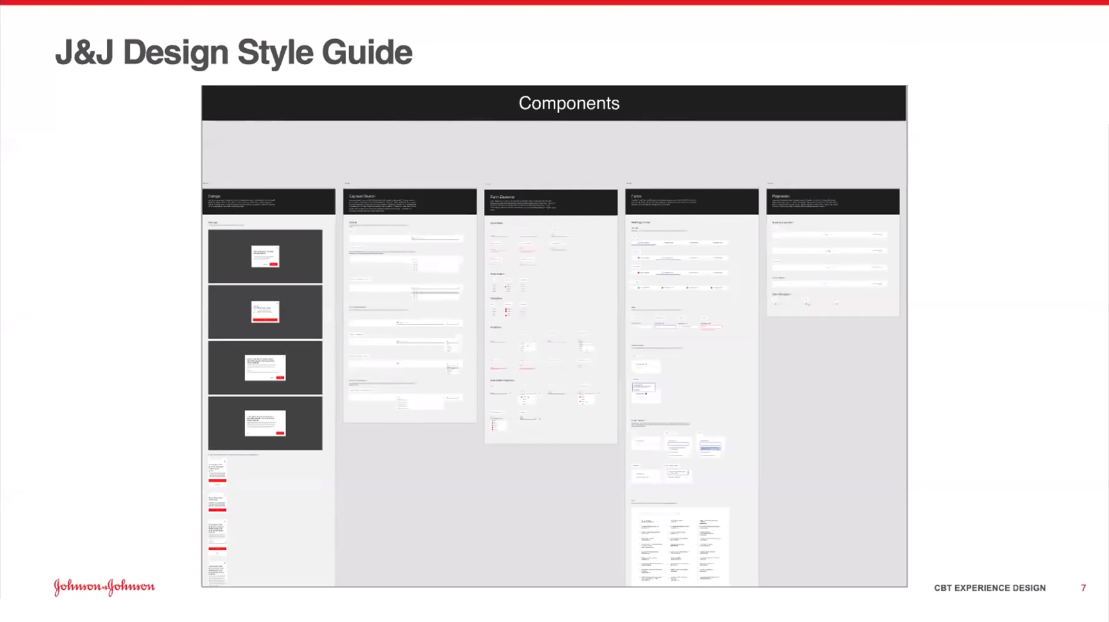
Task: Select the Tabs panel header
Action: point(692,202)
